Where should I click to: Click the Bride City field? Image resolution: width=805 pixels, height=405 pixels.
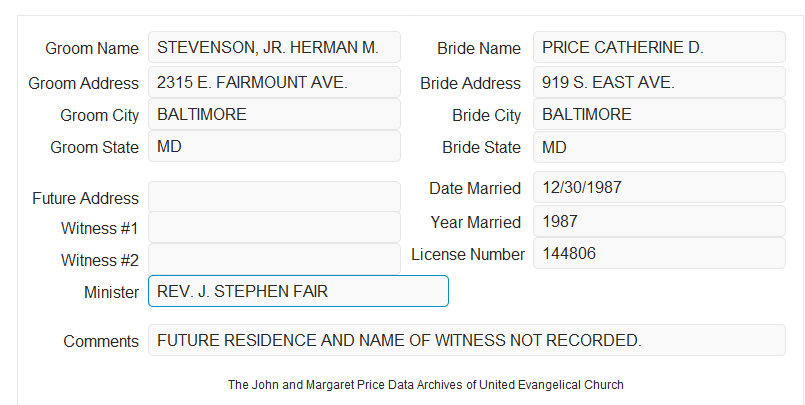659,114
